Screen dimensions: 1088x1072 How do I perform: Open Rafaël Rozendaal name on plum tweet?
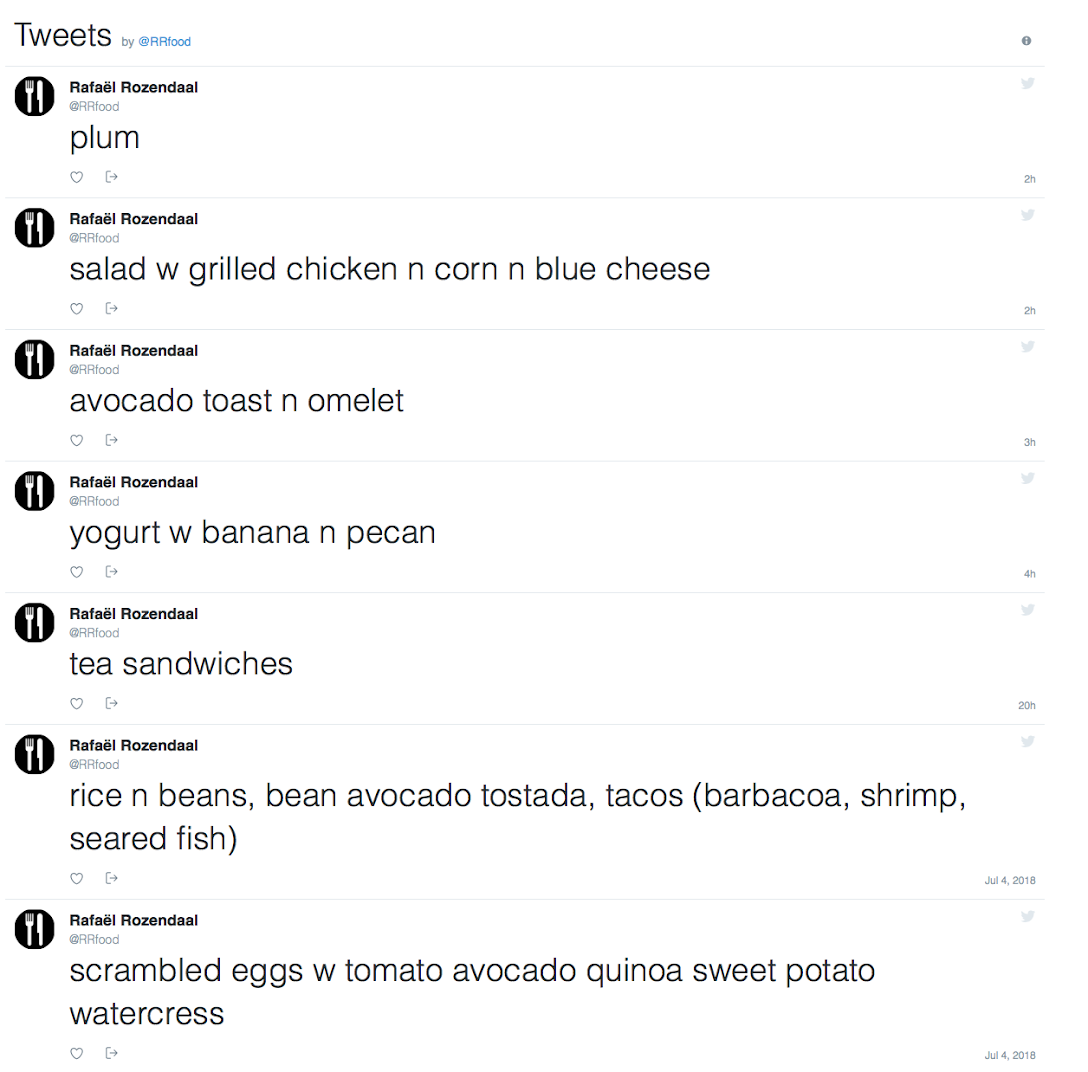[x=134, y=87]
